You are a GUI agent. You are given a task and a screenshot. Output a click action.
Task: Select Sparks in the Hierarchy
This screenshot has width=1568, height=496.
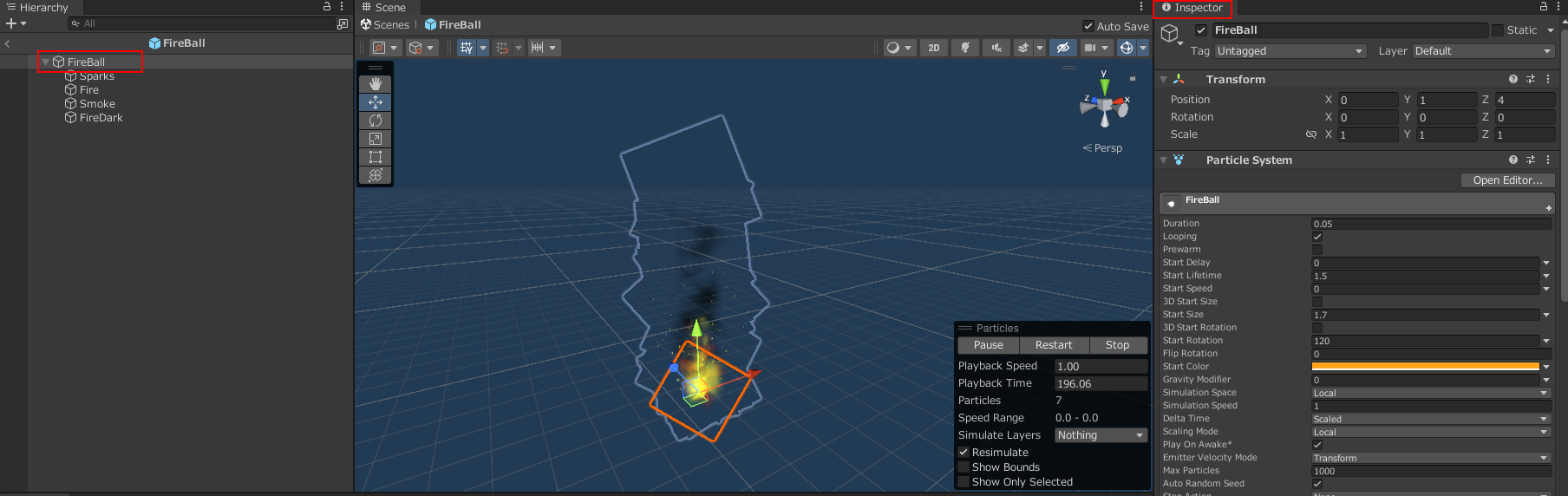pyautogui.click(x=96, y=76)
